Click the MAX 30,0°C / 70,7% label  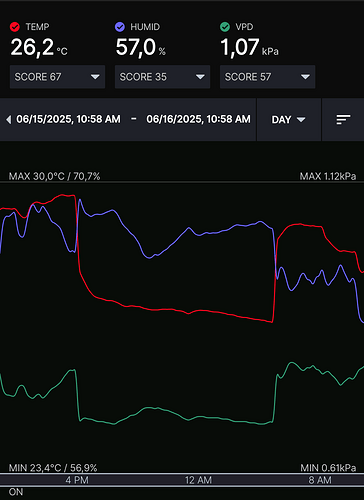pyautogui.click(x=54, y=176)
